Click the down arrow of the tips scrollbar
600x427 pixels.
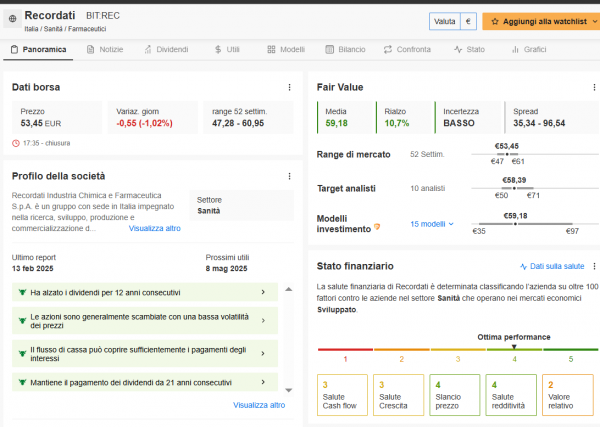[289, 390]
